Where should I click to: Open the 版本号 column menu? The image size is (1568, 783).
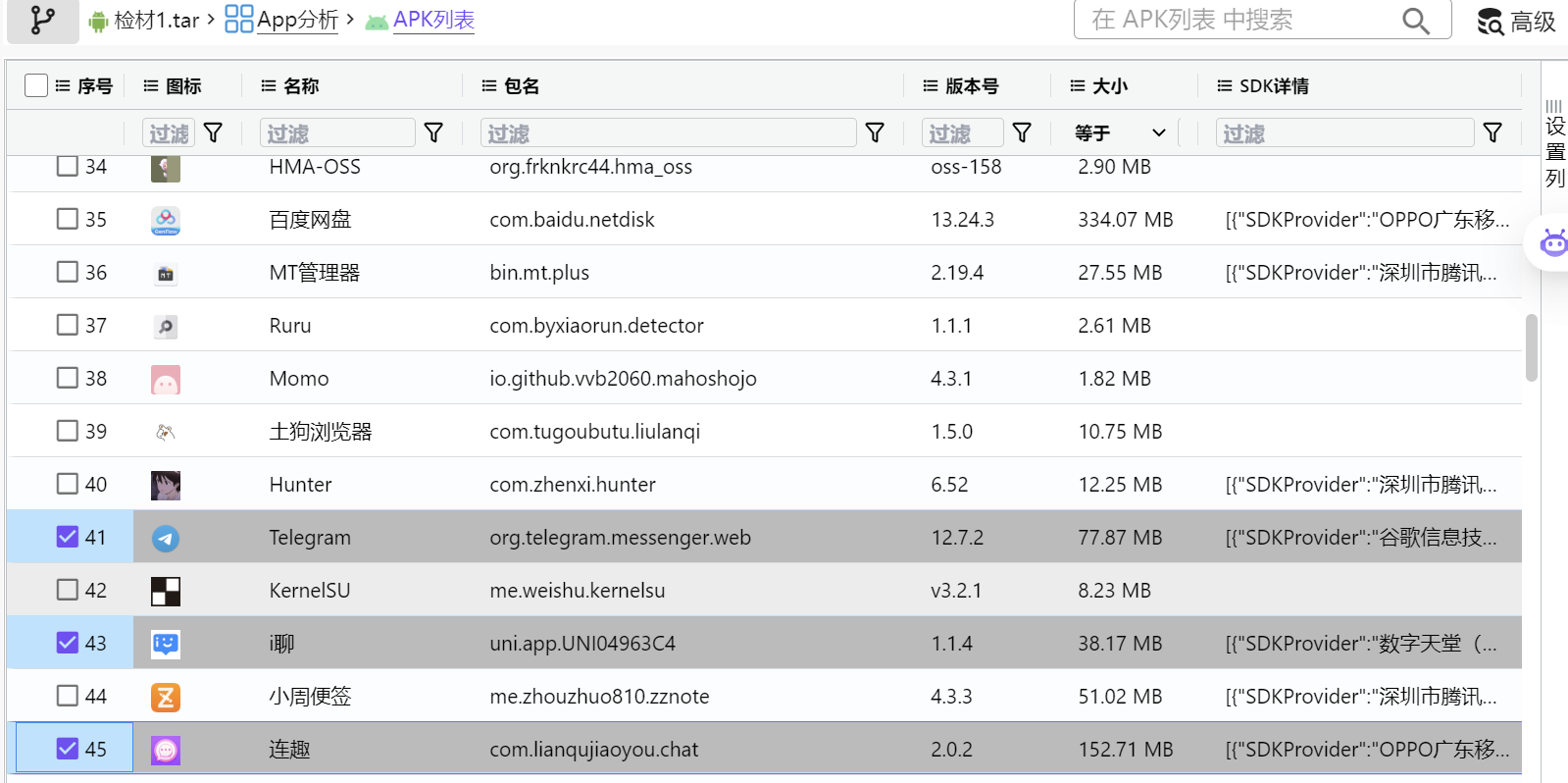pyautogui.click(x=931, y=85)
